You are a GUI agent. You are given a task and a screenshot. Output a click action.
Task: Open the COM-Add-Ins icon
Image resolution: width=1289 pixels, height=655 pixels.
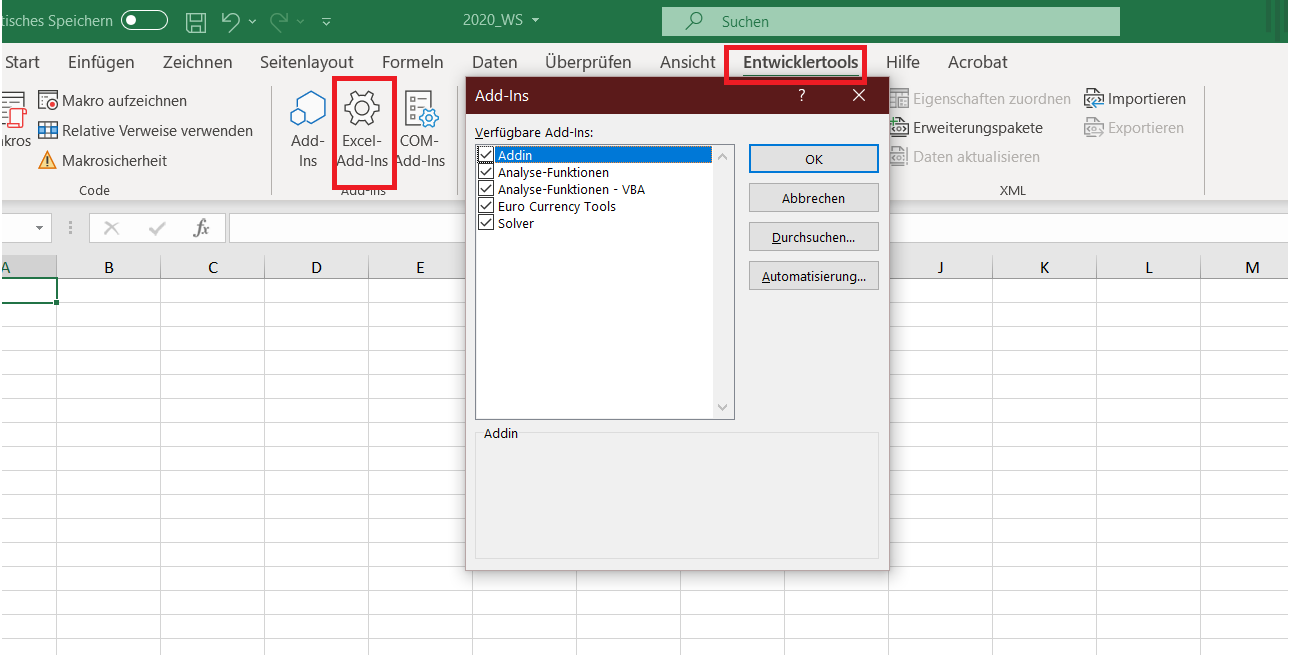click(x=421, y=108)
